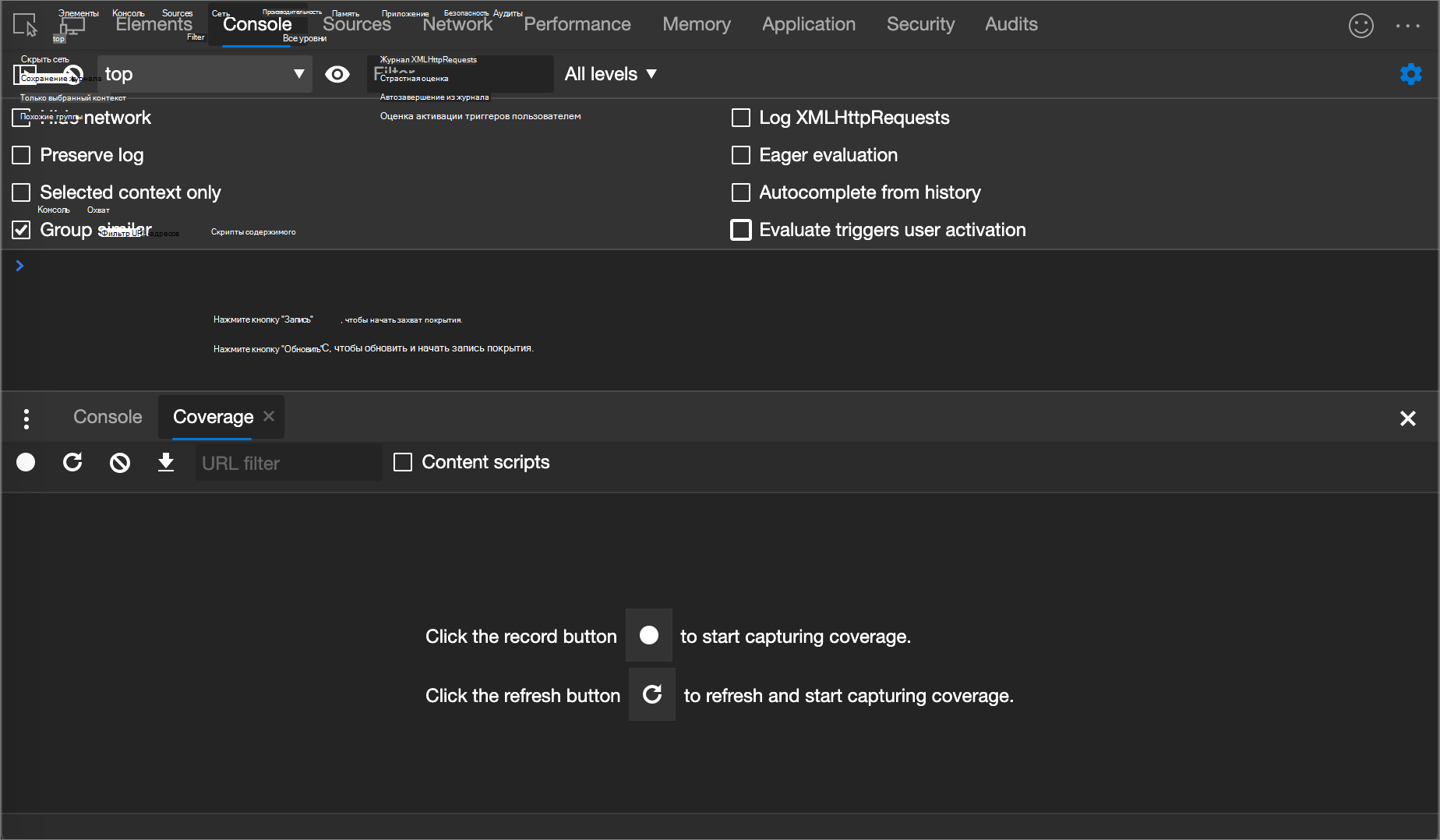Open the feedback smiley icon
Screen dimensions: 1440x840
pos(1361,25)
